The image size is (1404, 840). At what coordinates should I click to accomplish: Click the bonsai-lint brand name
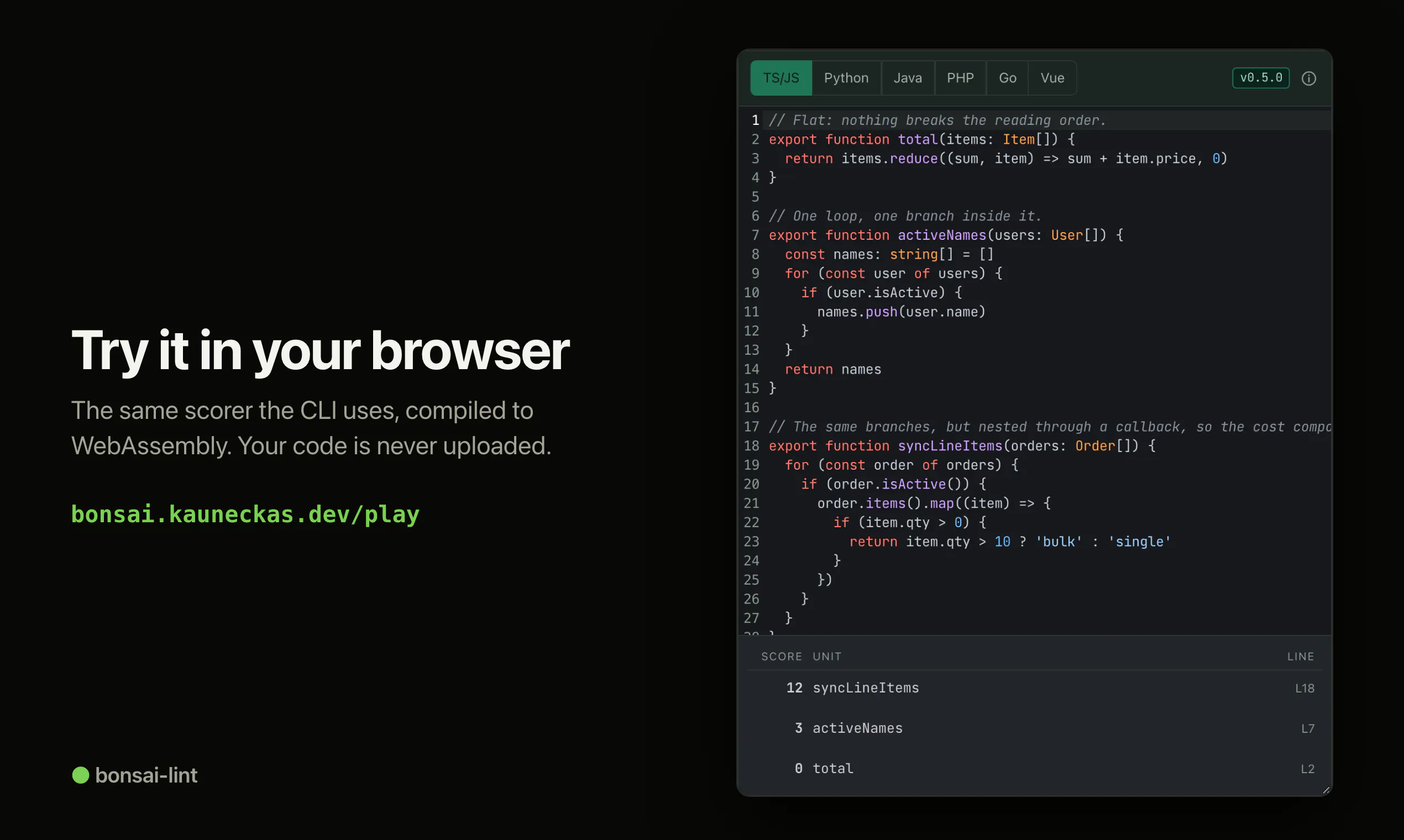click(x=146, y=775)
